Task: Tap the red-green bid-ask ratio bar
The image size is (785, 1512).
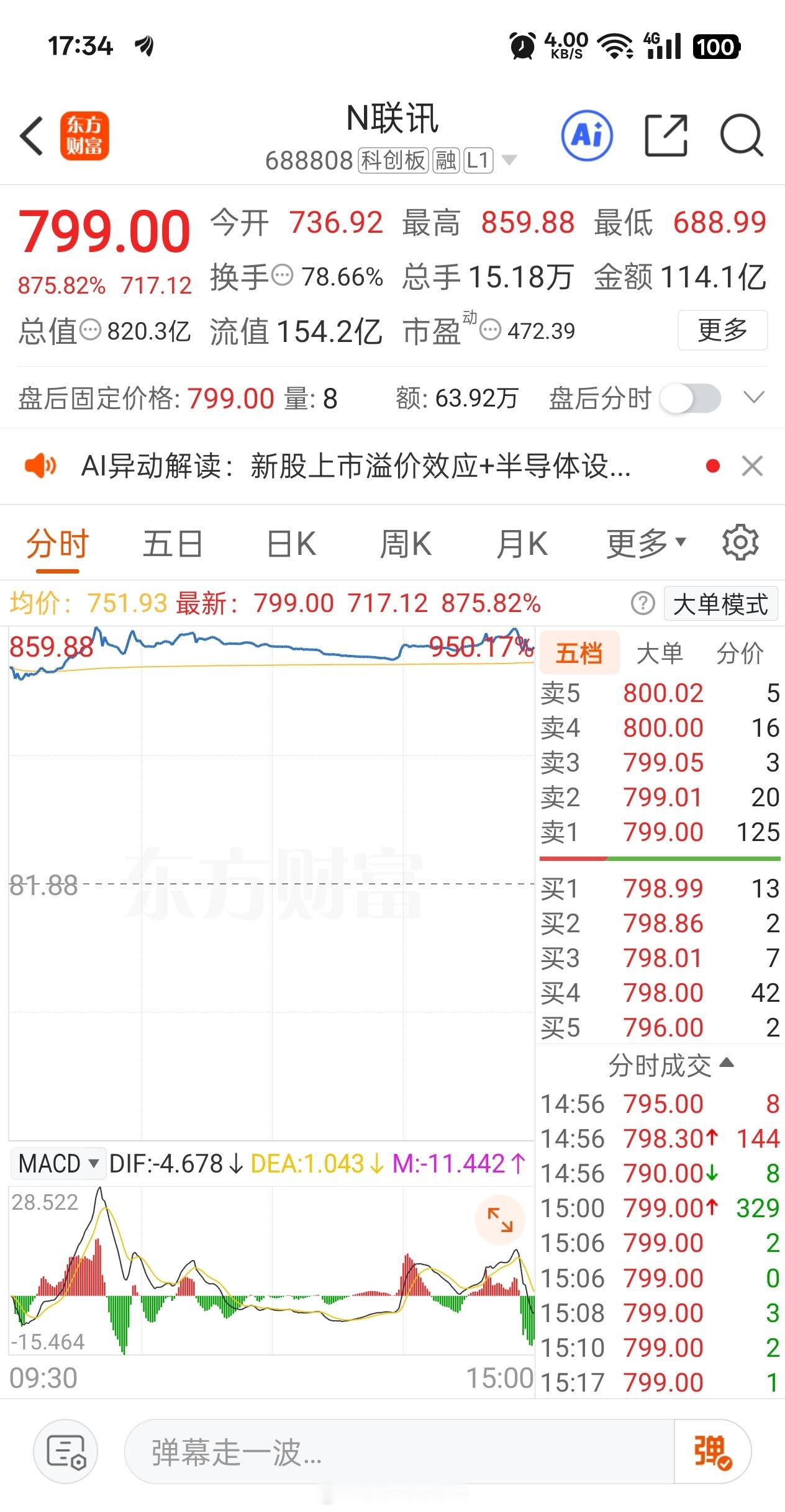Action: (x=660, y=858)
